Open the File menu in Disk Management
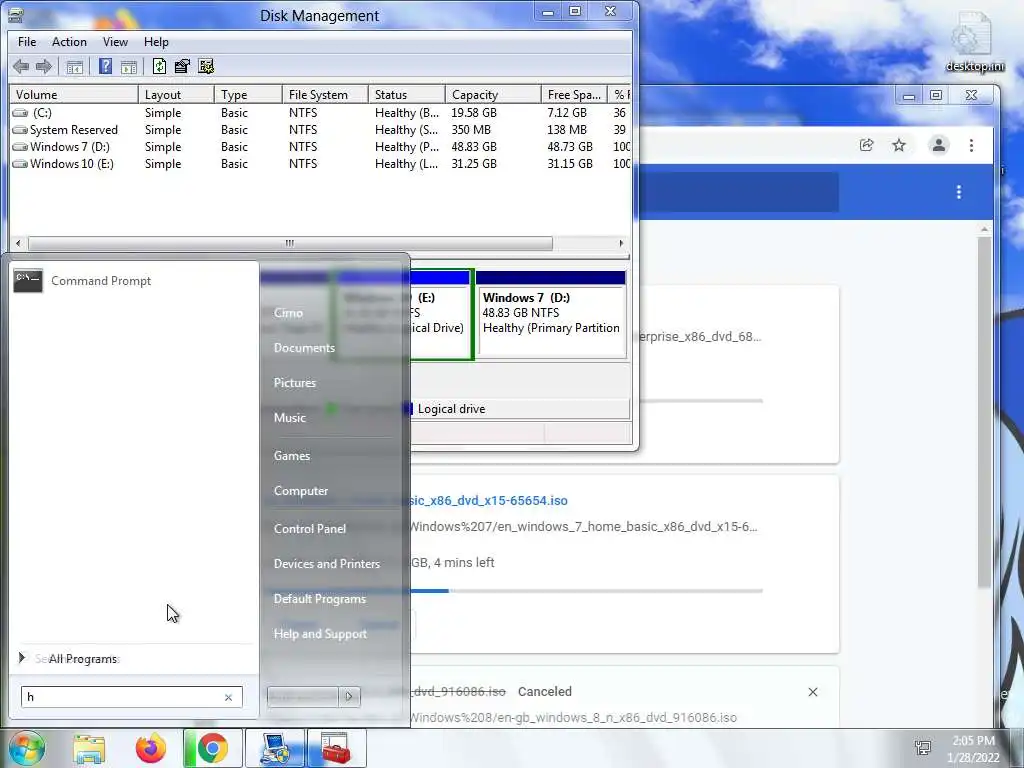This screenshot has width=1024, height=768. [x=27, y=42]
